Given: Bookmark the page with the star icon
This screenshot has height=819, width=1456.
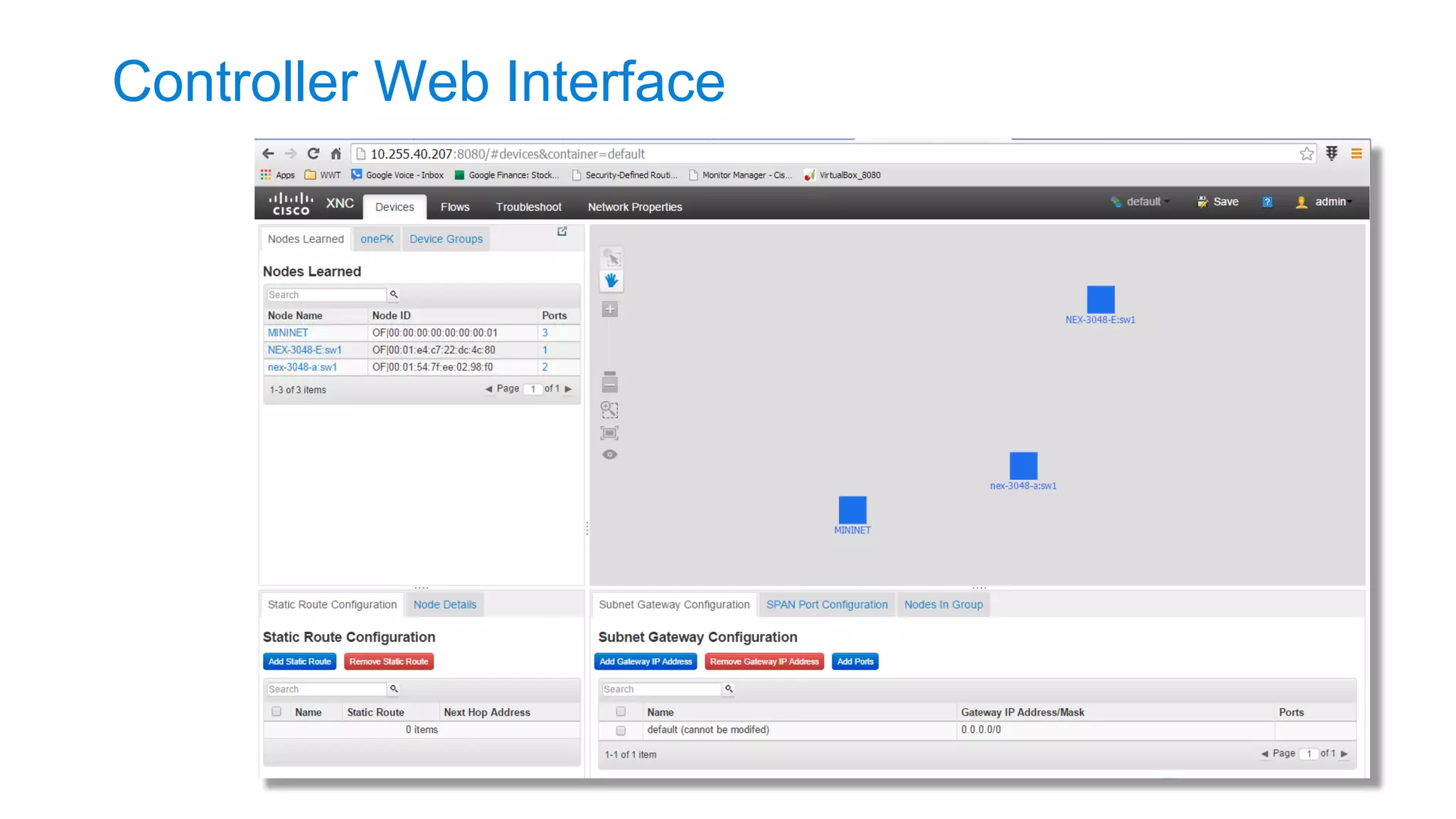Looking at the screenshot, I should coord(1307,154).
